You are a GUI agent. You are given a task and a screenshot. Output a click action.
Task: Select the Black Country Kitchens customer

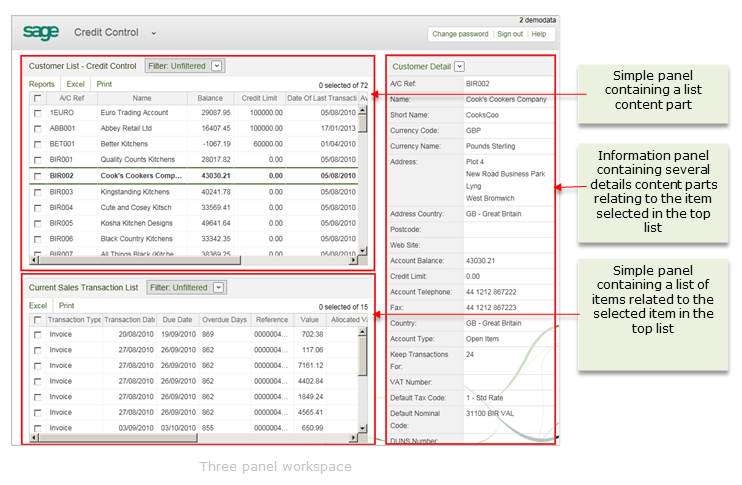point(136,238)
